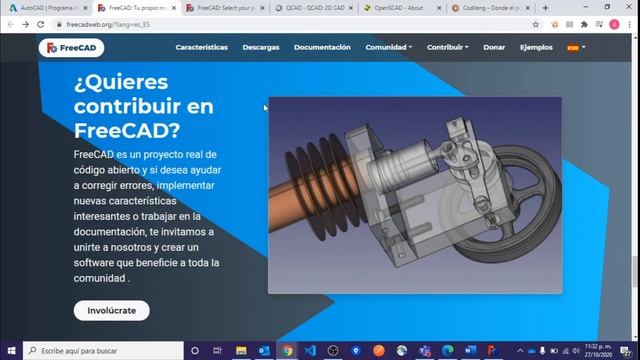Open Características in the navigation bar
Screen dimensions: 640x360
click(202, 47)
